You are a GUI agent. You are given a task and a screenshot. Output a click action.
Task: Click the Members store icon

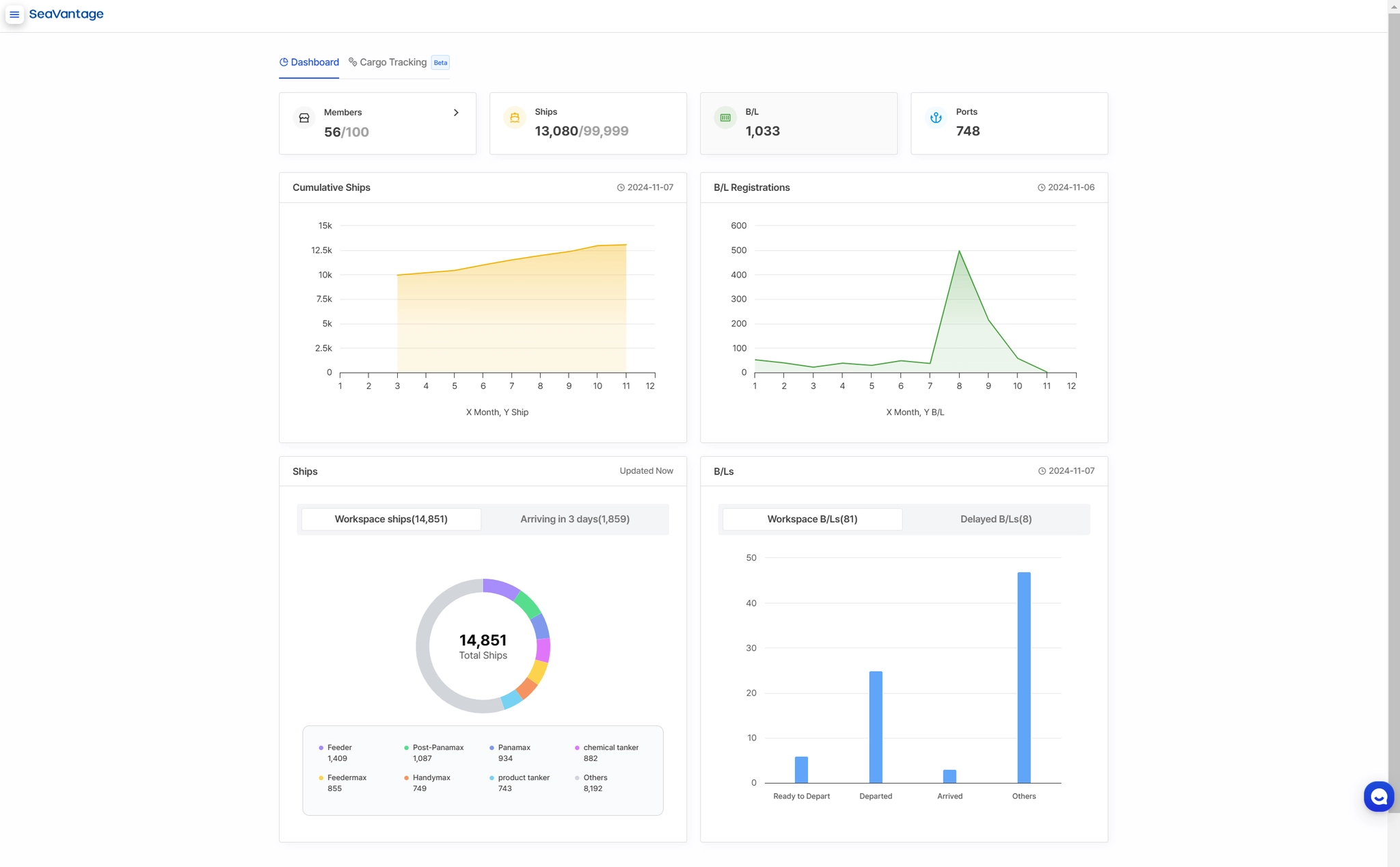coord(304,118)
